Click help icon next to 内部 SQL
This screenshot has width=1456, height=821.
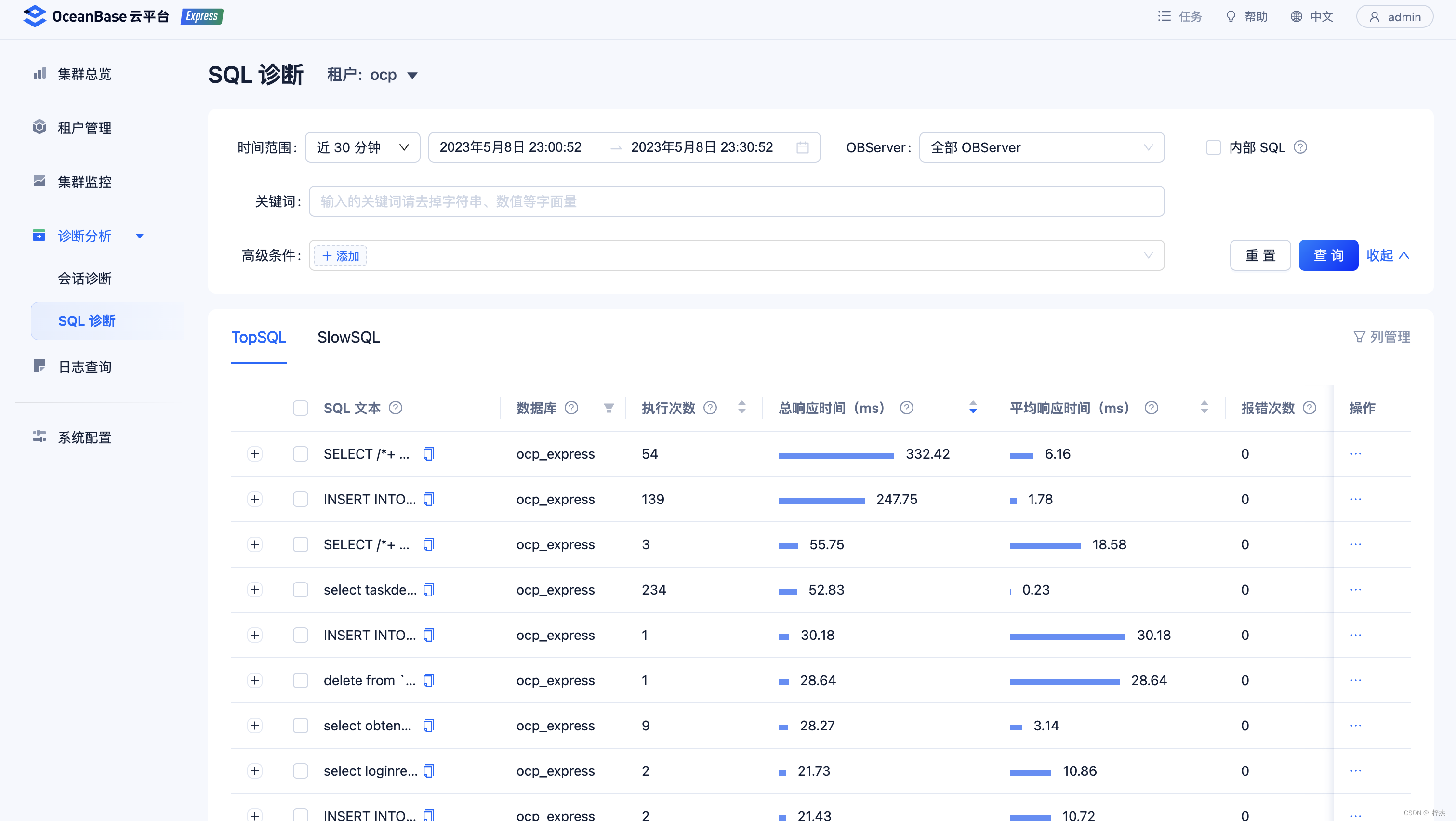pyautogui.click(x=1300, y=147)
